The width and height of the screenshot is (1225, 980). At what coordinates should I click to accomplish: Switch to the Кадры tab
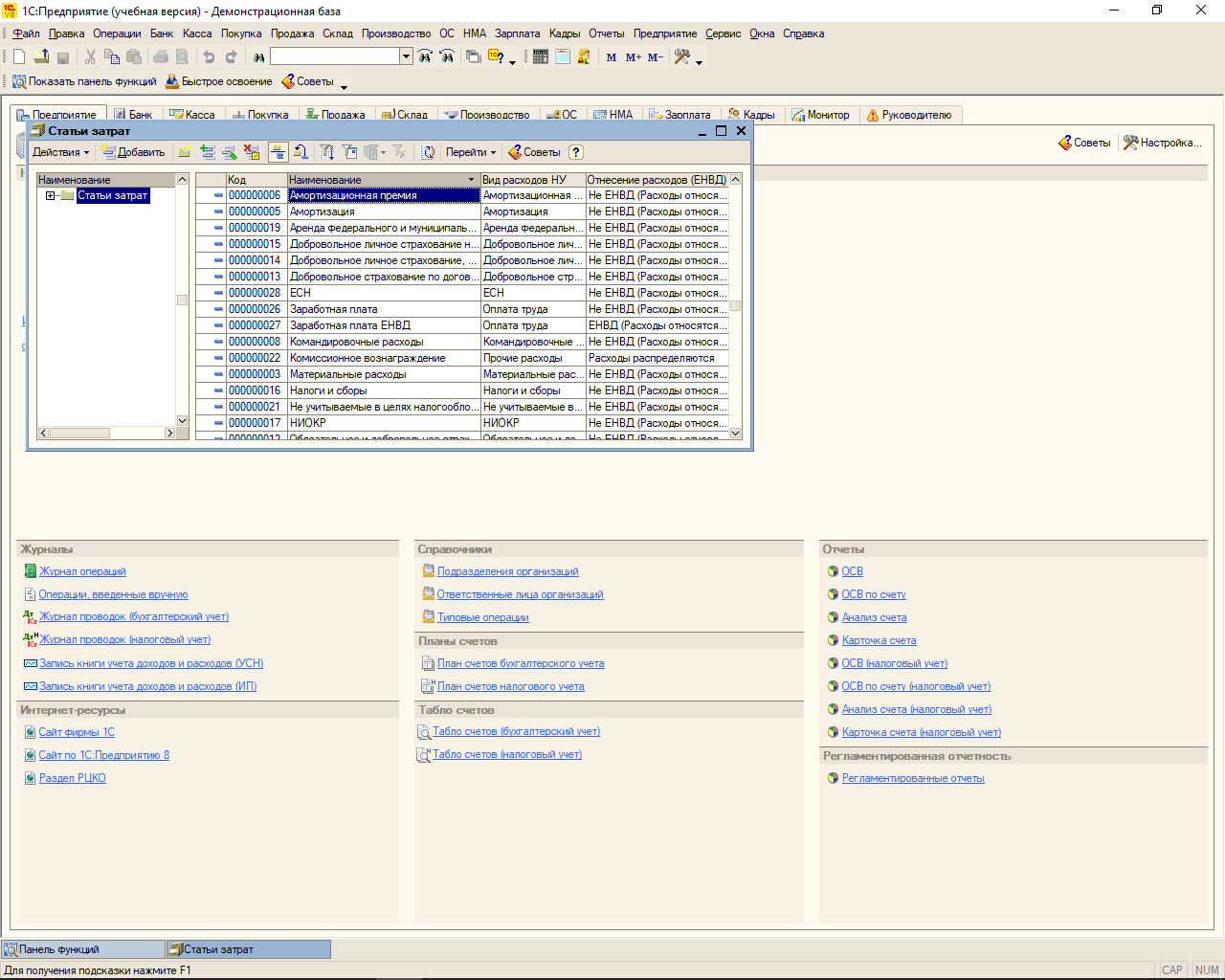click(751, 115)
